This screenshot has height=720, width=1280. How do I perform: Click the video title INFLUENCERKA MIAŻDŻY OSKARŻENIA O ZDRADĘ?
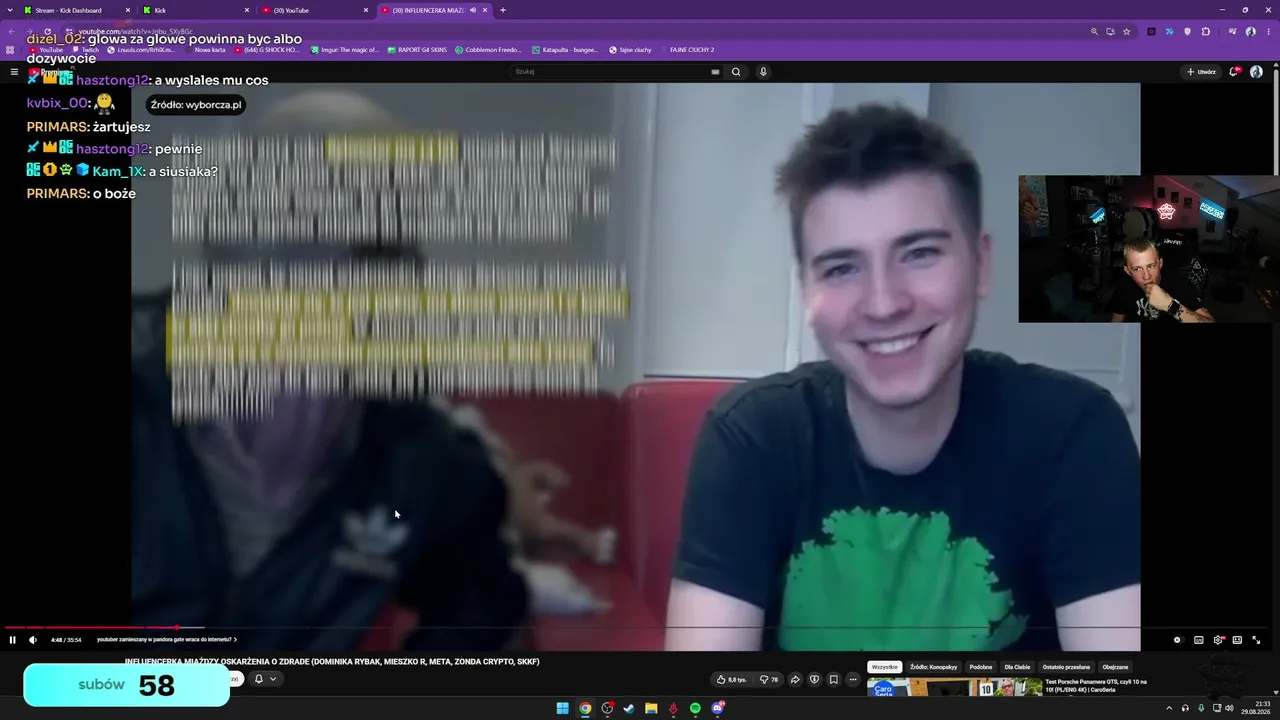(x=332, y=661)
